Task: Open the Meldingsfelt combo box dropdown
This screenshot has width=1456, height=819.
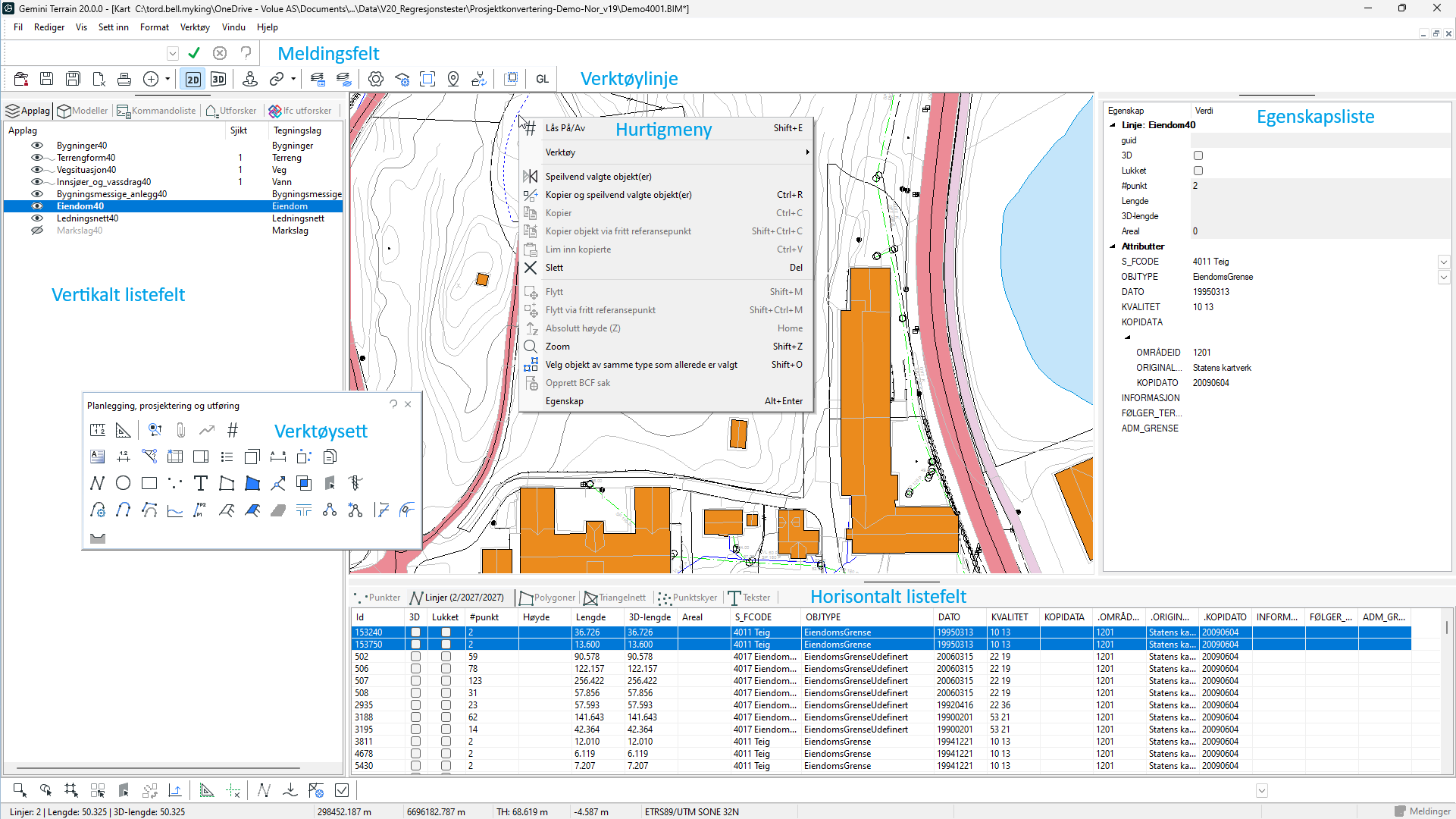Action: pyautogui.click(x=172, y=53)
